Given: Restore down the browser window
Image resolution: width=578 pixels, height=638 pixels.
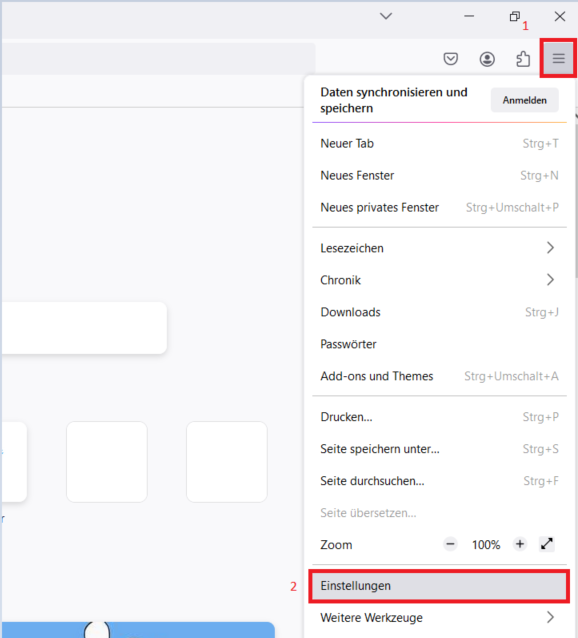Looking at the screenshot, I should 515,16.
